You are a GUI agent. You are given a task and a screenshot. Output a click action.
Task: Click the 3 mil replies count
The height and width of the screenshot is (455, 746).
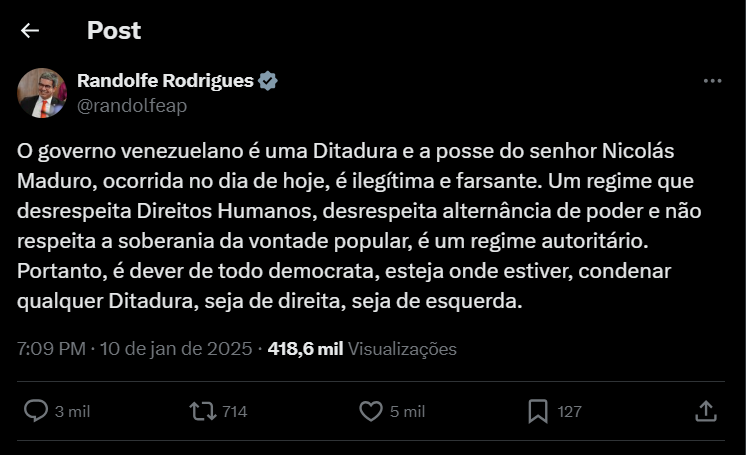pyautogui.click(x=73, y=411)
